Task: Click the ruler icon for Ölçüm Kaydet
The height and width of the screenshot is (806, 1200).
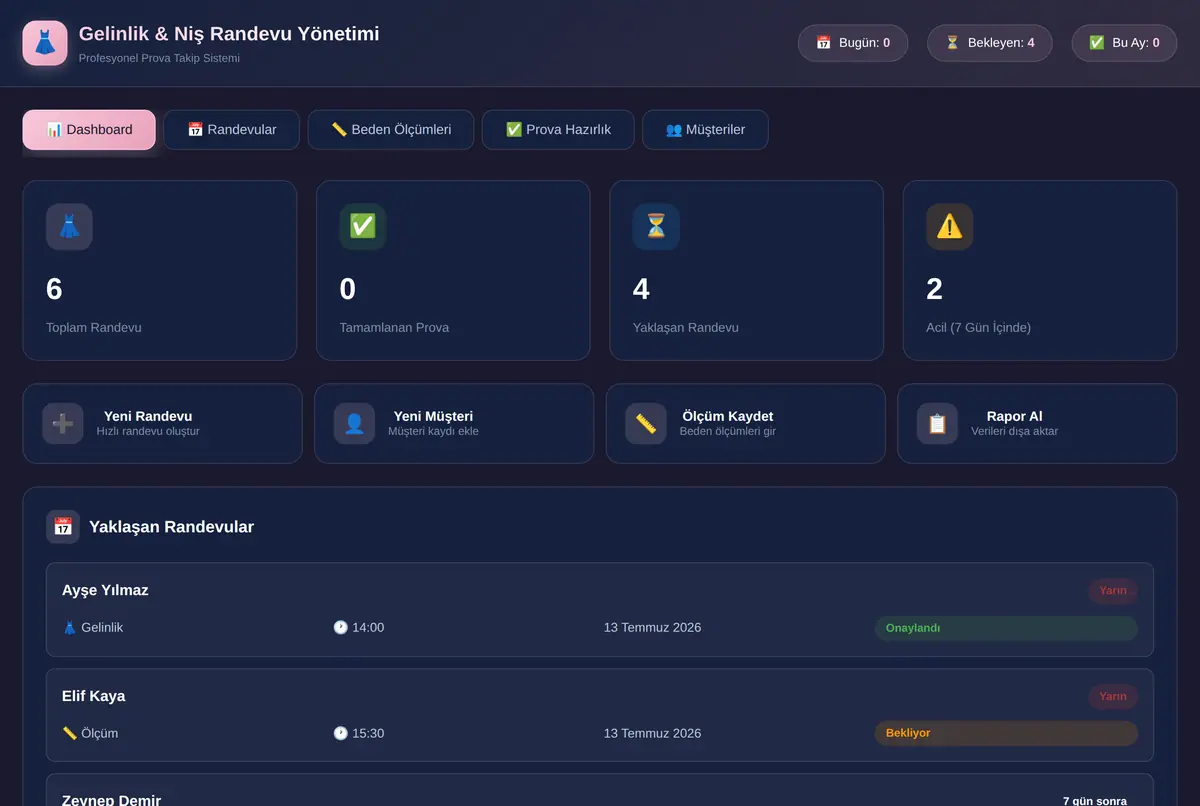Action: point(646,424)
